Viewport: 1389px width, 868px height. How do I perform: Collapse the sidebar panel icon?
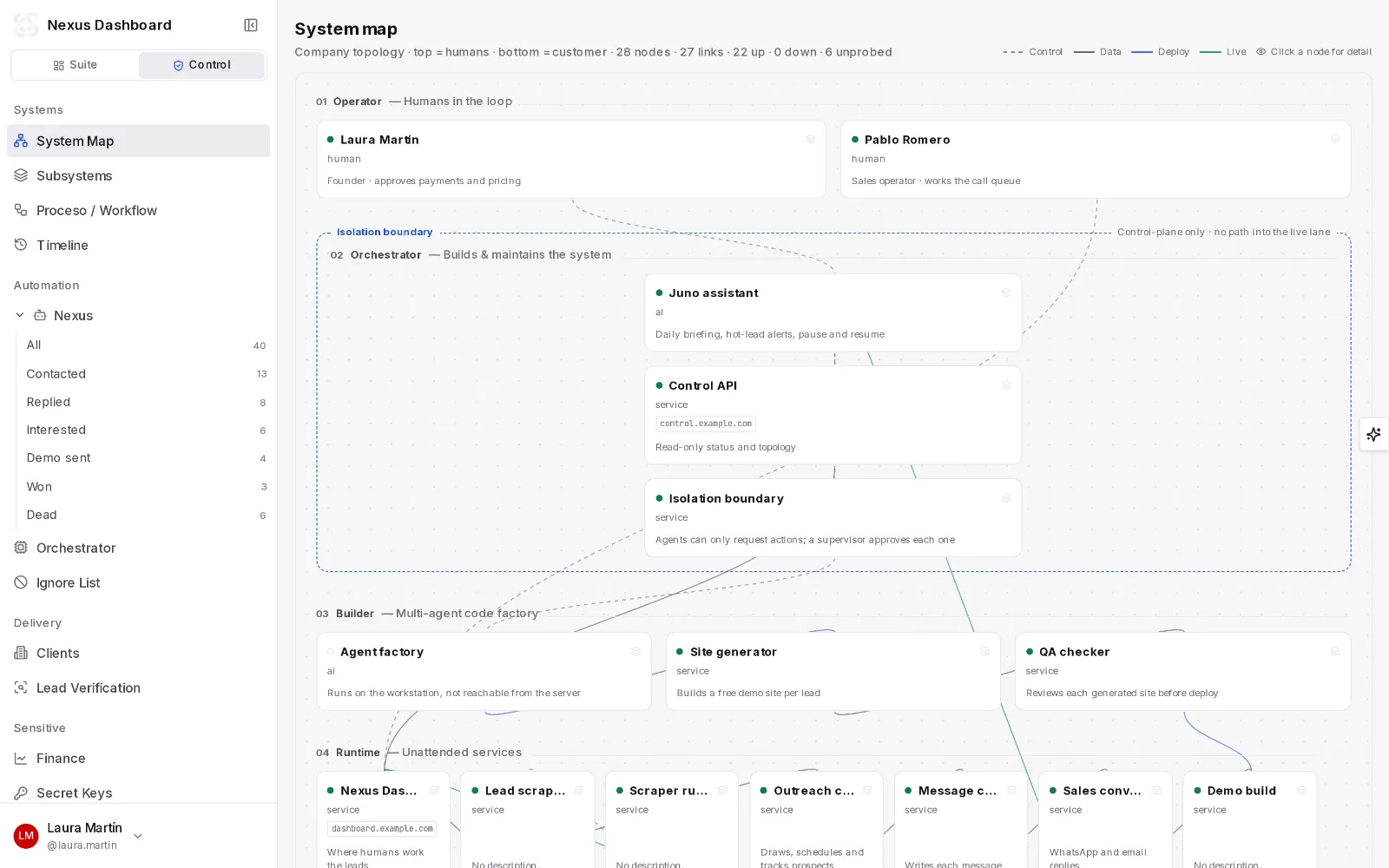pos(251,25)
